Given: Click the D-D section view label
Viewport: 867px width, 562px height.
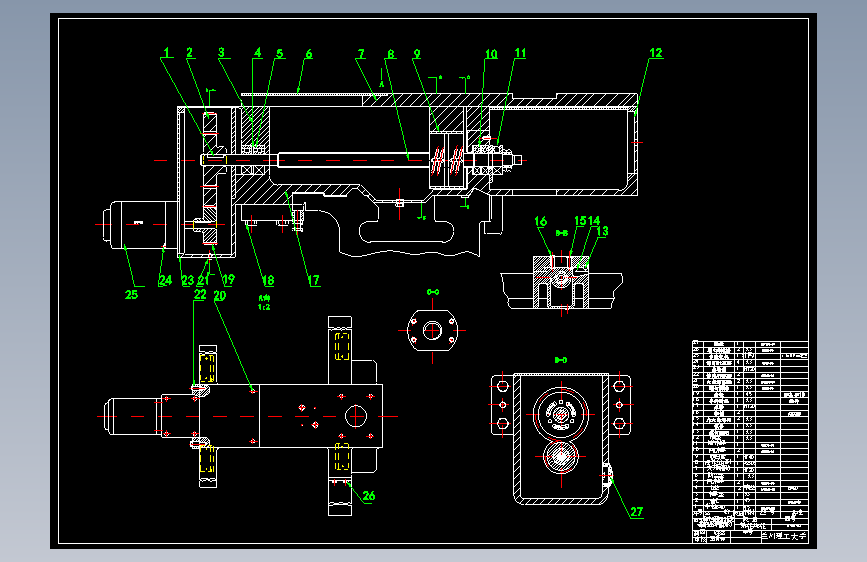Looking at the screenshot, I should [561, 360].
